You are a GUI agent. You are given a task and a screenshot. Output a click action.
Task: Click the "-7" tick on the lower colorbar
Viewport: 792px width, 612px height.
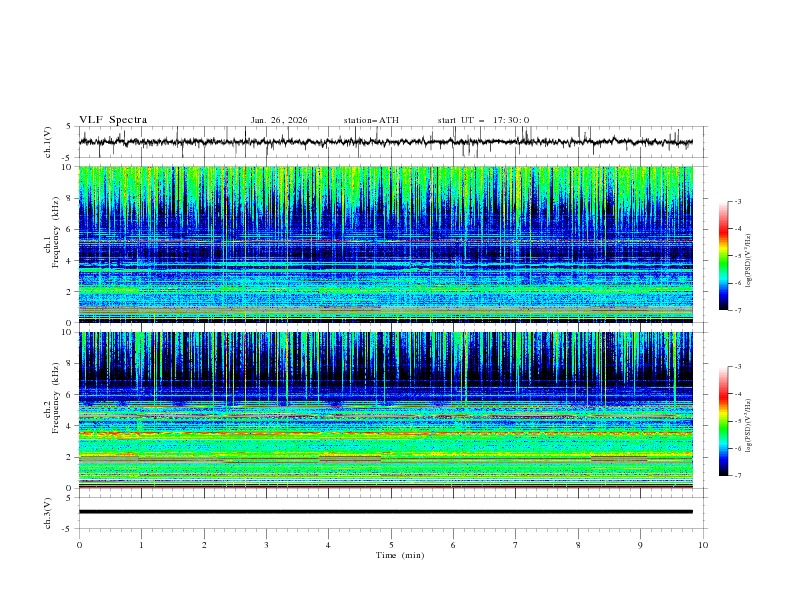738,475
